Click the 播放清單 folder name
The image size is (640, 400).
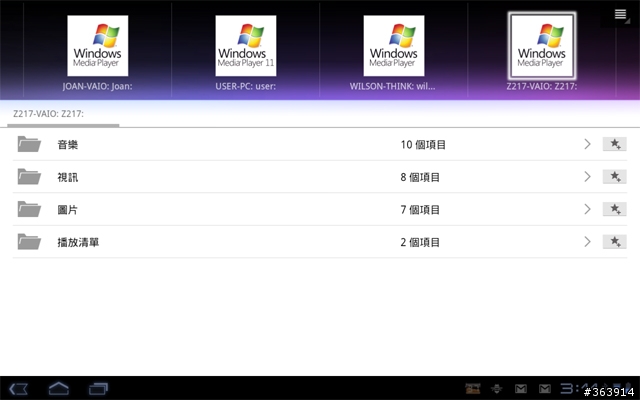pos(78,242)
